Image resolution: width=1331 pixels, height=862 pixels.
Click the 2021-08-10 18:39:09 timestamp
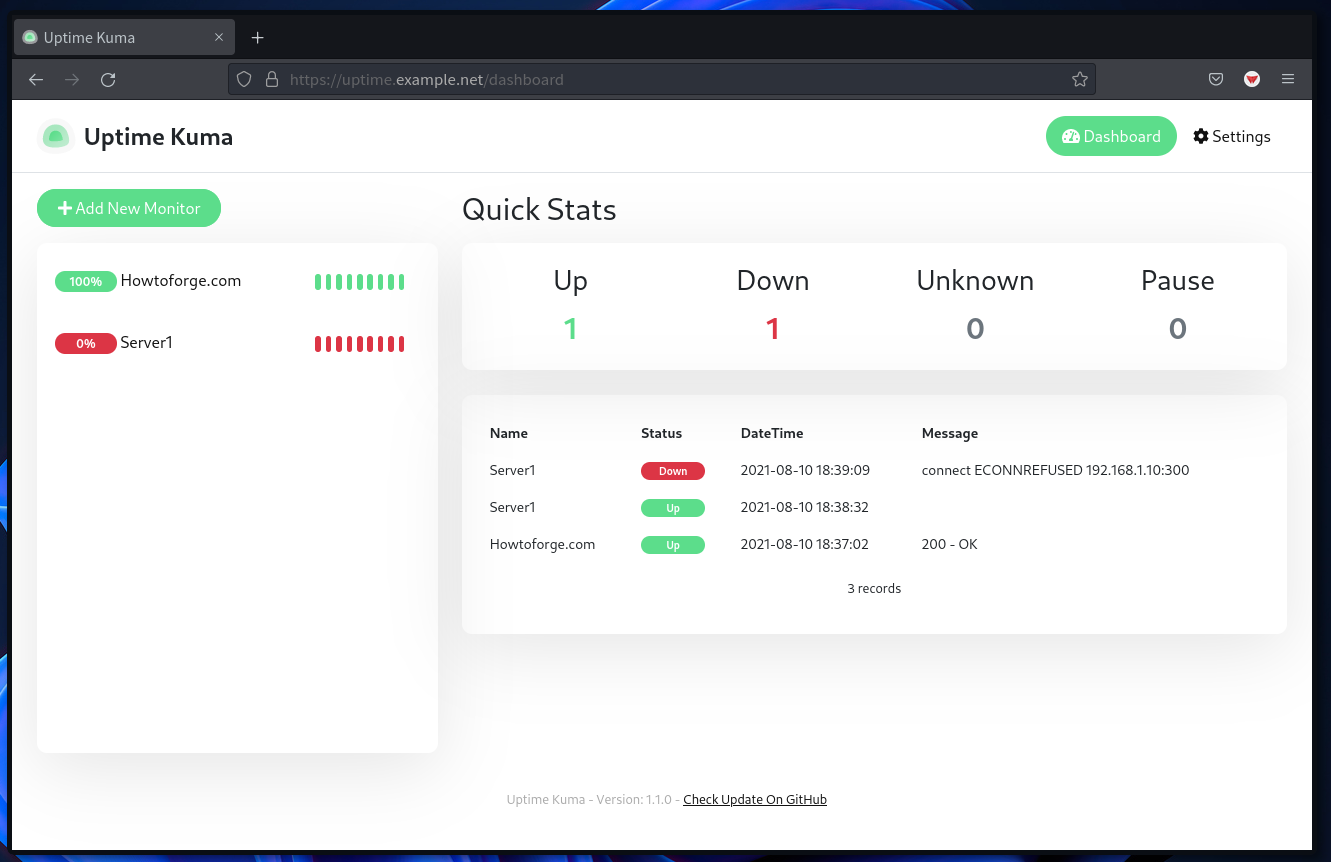805,470
